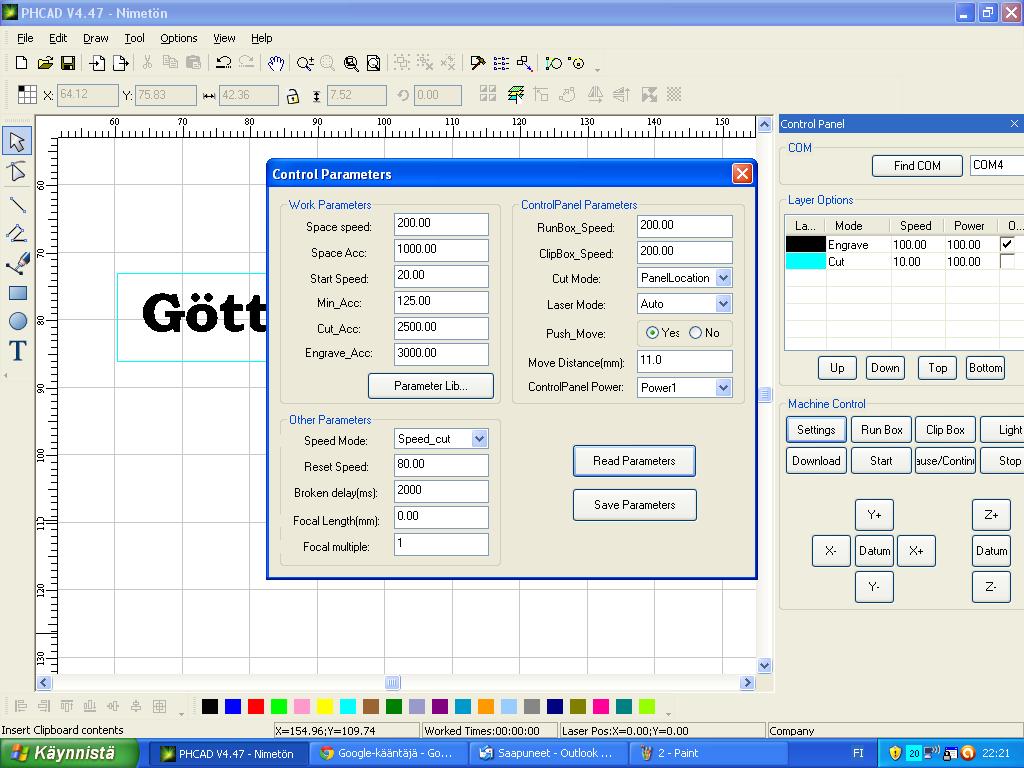Screen dimensions: 1024x768
Task: Uncheck the Engrave layer output checkbox
Action: (1007, 244)
